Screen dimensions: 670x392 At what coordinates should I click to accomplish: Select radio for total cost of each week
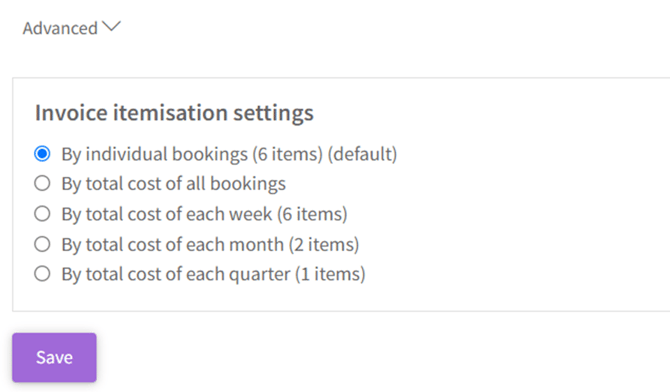click(x=42, y=213)
